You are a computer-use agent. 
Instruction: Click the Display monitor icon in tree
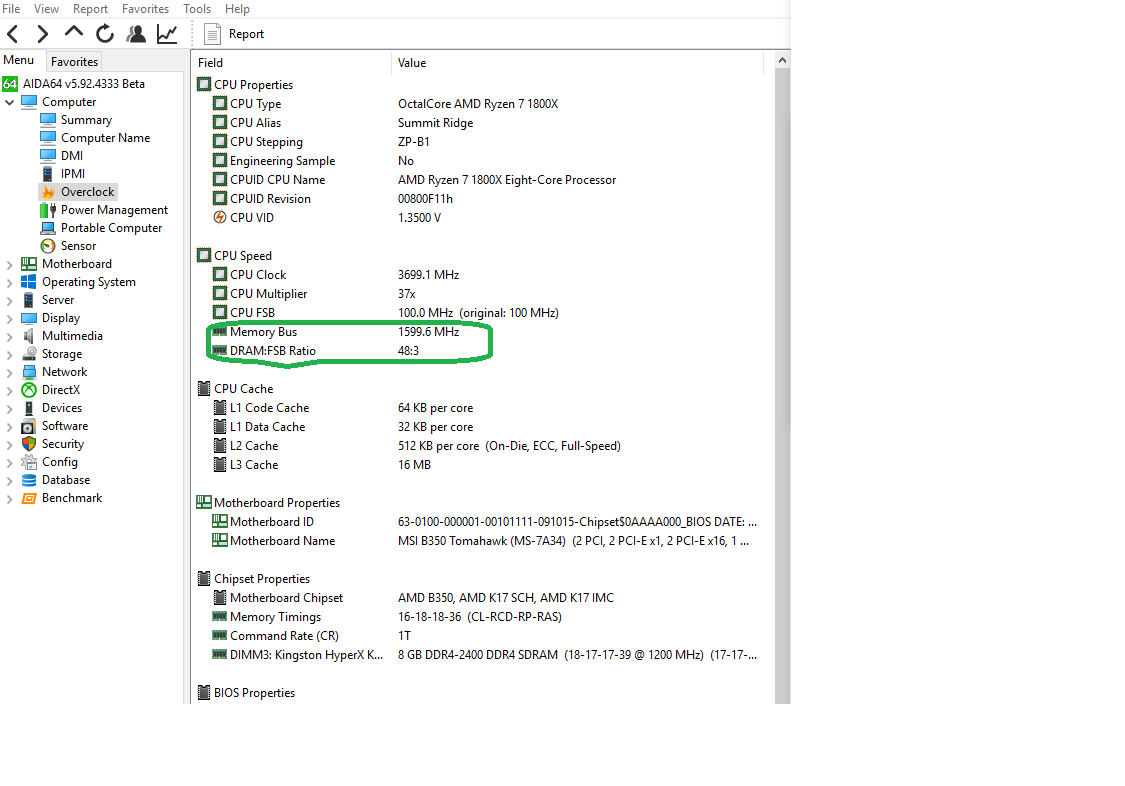coord(29,318)
